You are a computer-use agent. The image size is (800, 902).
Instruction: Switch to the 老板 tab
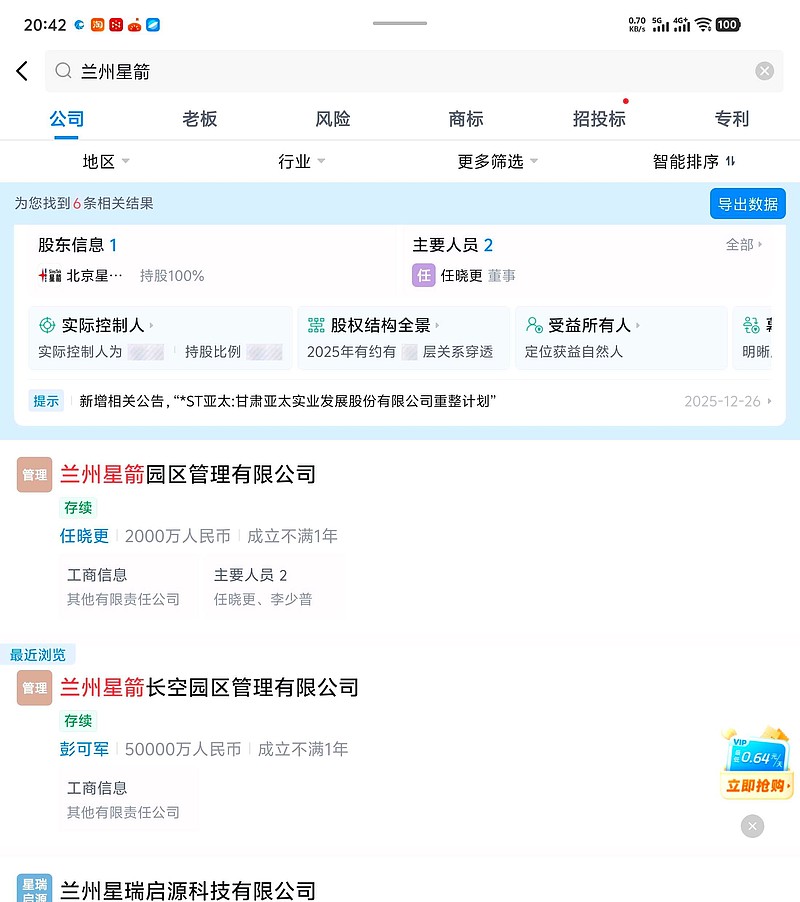(200, 119)
